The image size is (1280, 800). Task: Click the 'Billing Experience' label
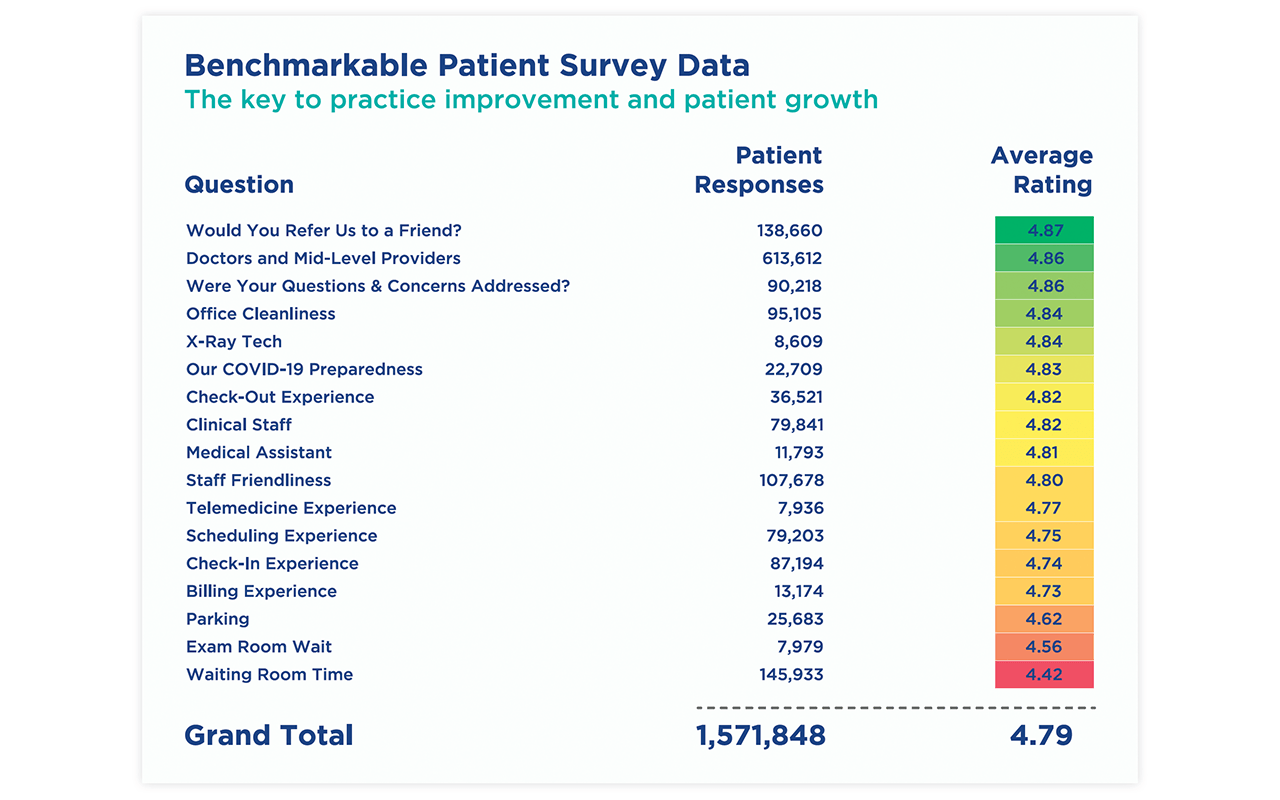pos(261,591)
